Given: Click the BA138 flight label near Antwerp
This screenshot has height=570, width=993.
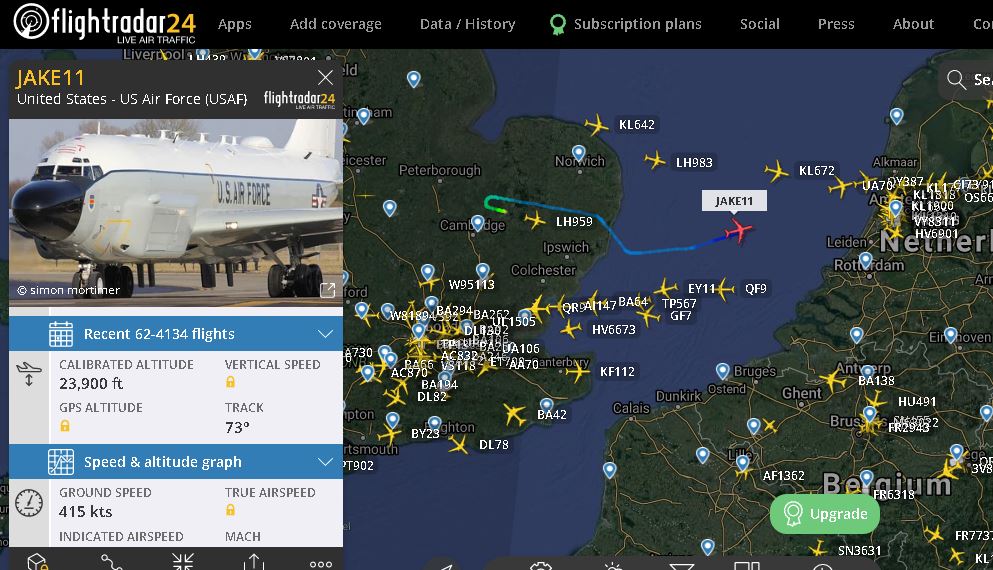Looking at the screenshot, I should coord(876,380).
